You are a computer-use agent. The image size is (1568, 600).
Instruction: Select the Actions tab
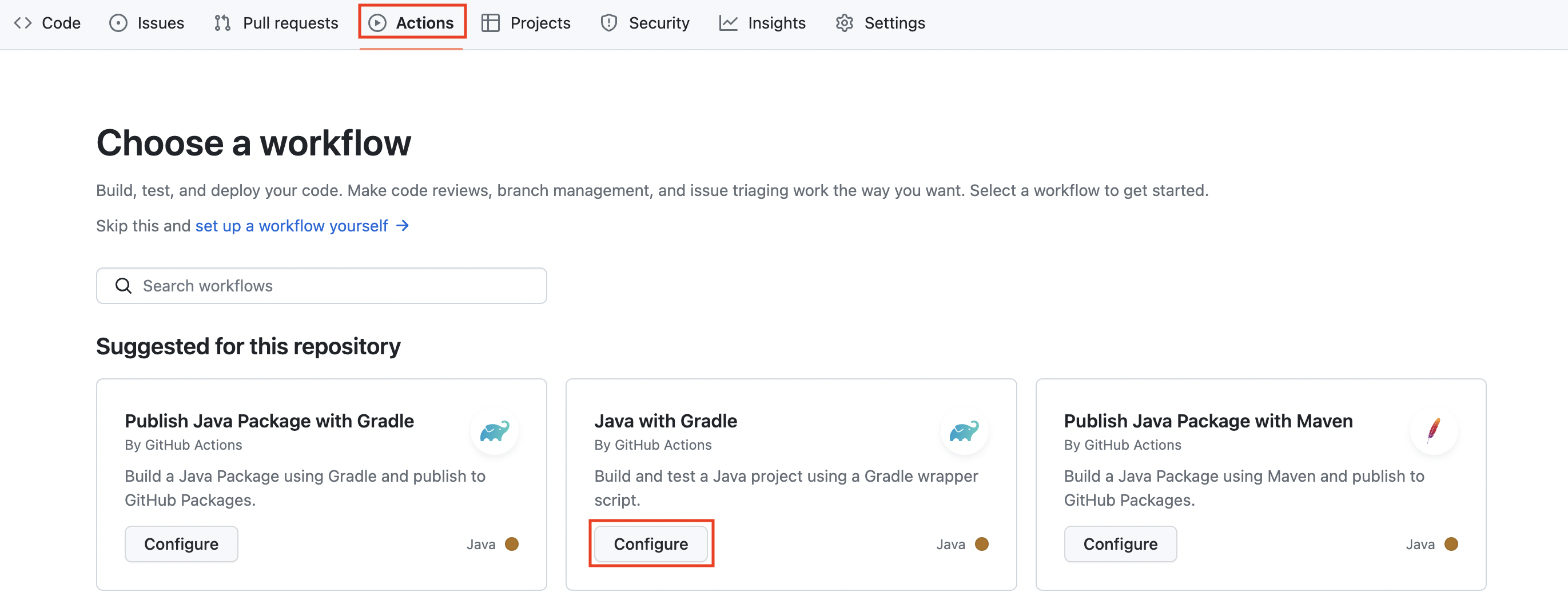point(412,22)
